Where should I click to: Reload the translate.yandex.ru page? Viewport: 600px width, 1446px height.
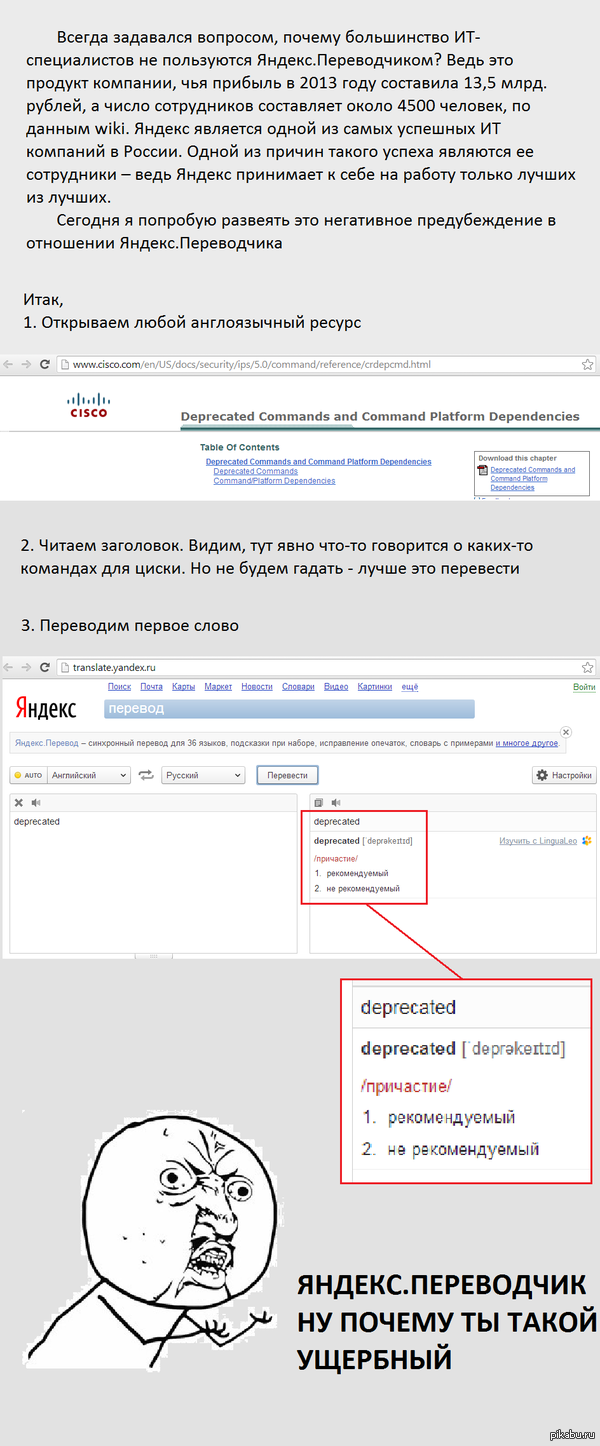coord(44,667)
